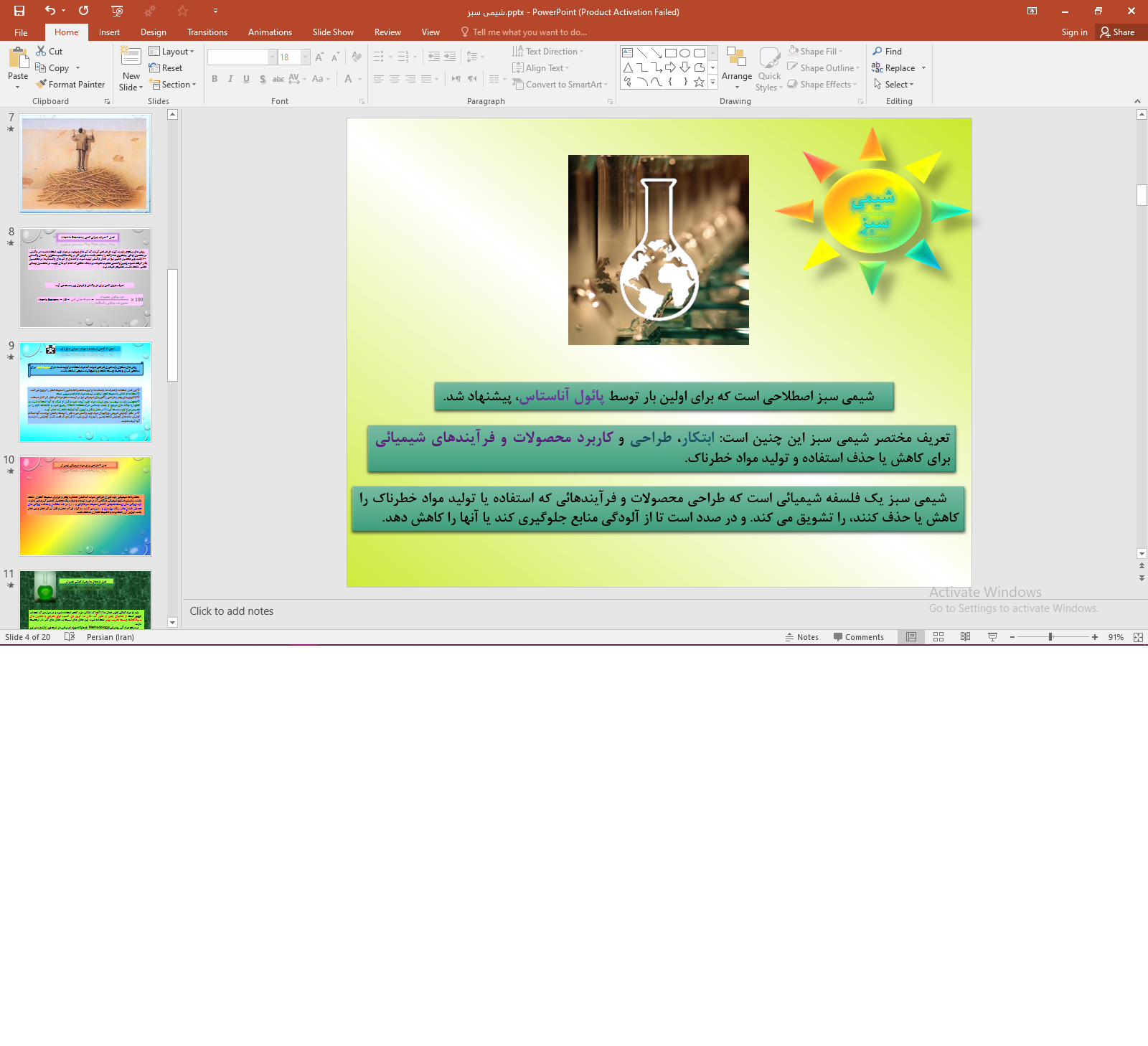This screenshot has height=1046, width=1148.
Task: Open the Section dropdown menu
Action: [173, 85]
